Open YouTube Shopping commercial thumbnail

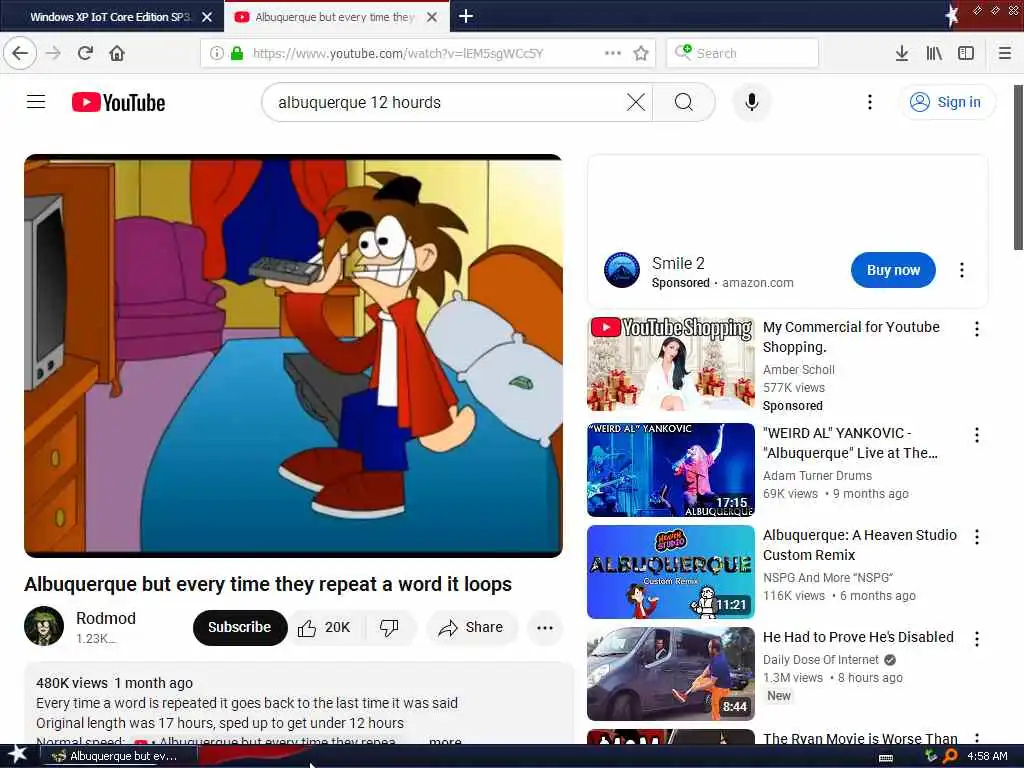point(671,364)
